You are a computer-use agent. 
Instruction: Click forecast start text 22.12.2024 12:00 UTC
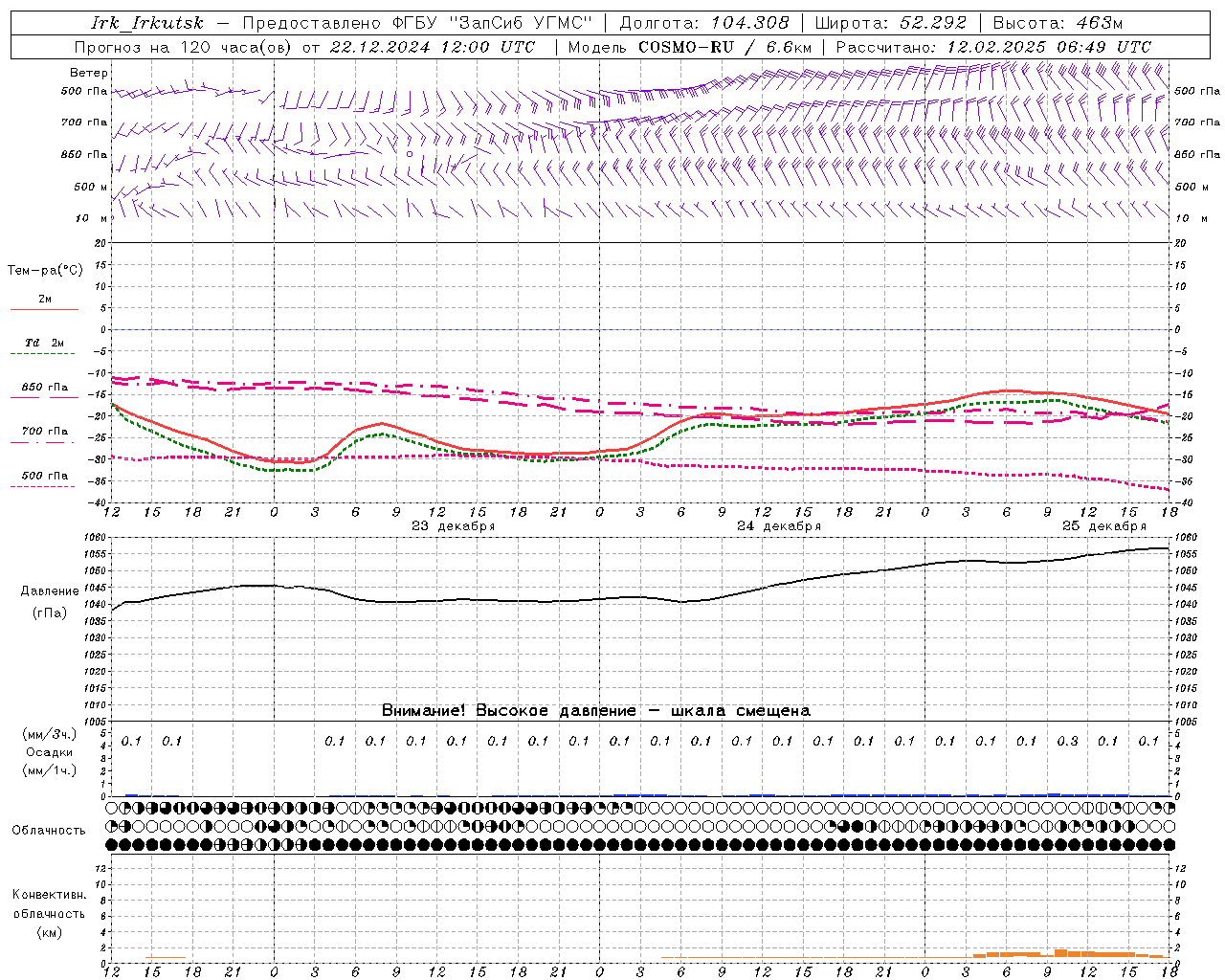pos(433,47)
